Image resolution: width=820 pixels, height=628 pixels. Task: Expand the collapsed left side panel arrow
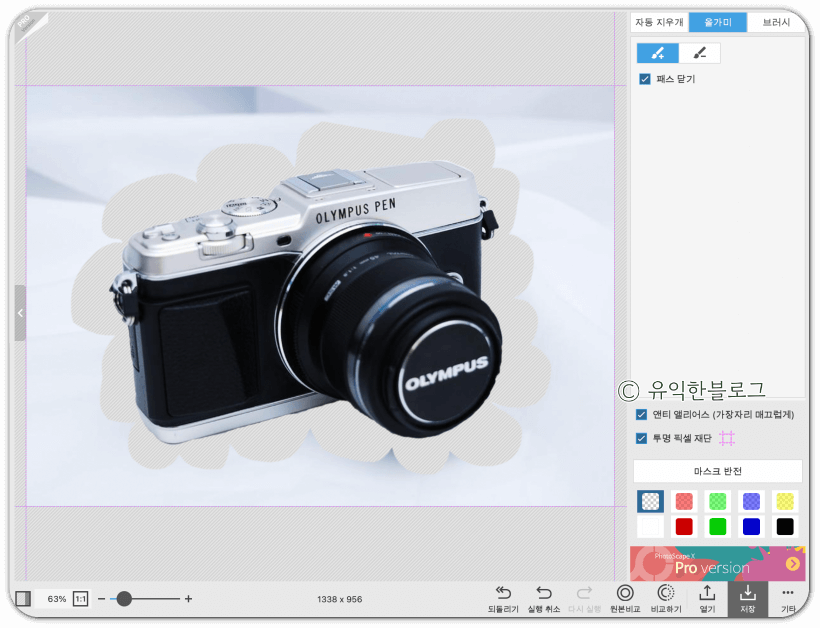coord(20,313)
